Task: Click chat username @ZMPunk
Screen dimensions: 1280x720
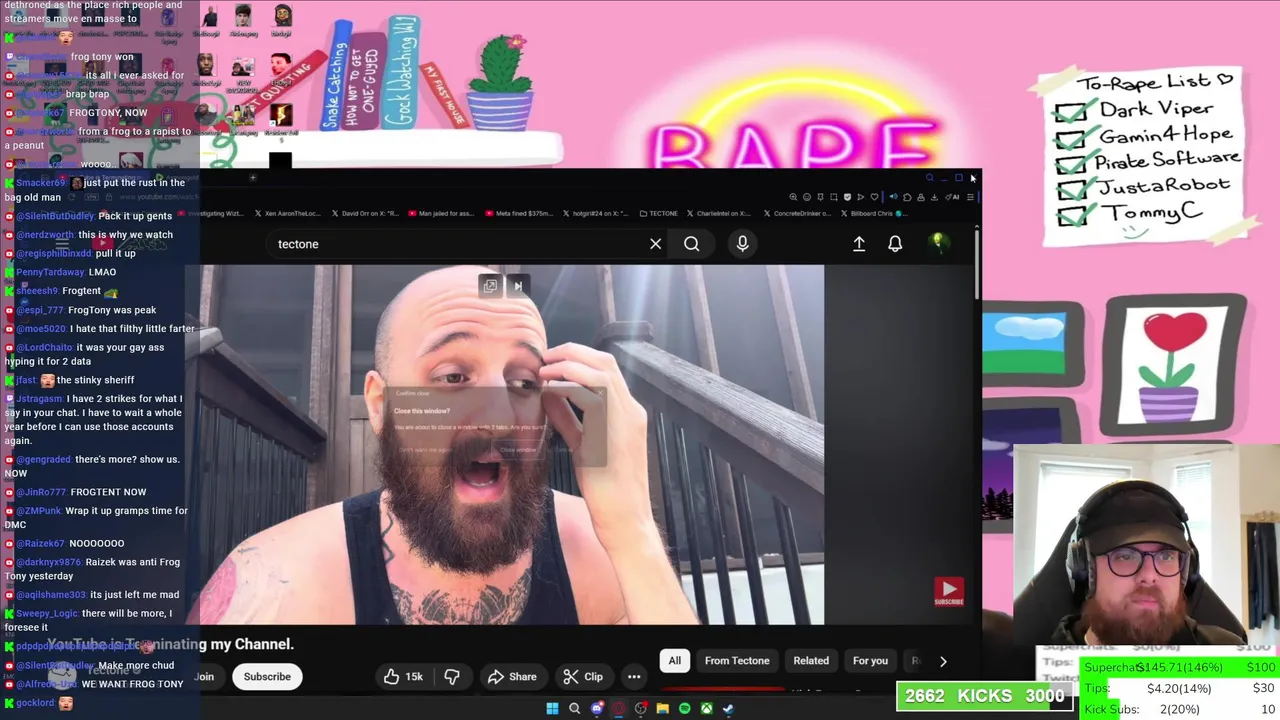Action: coord(39,511)
